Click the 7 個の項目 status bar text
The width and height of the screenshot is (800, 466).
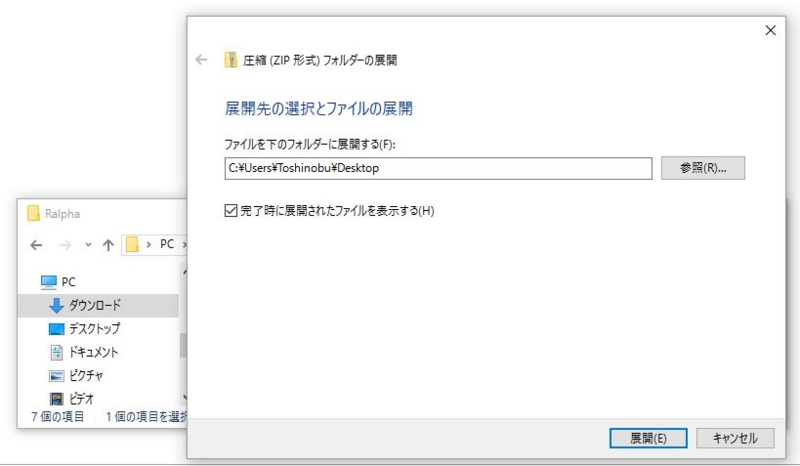(57, 417)
